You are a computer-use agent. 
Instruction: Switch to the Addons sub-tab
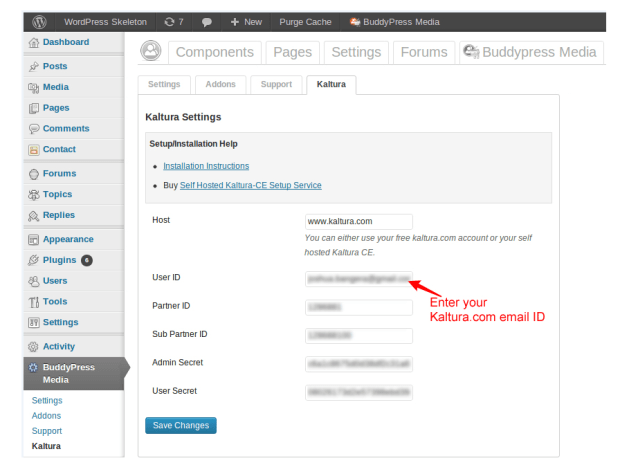pyautogui.click(x=221, y=85)
